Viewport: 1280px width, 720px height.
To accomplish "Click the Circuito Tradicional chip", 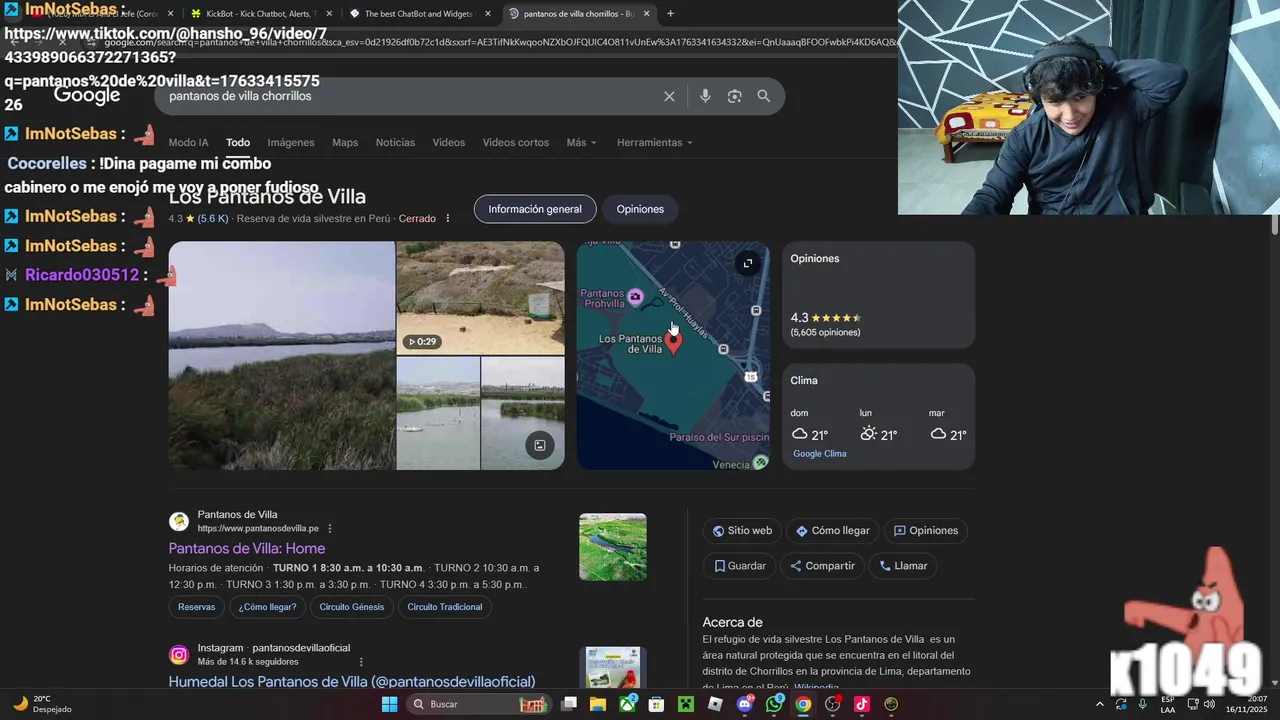I will (x=445, y=607).
